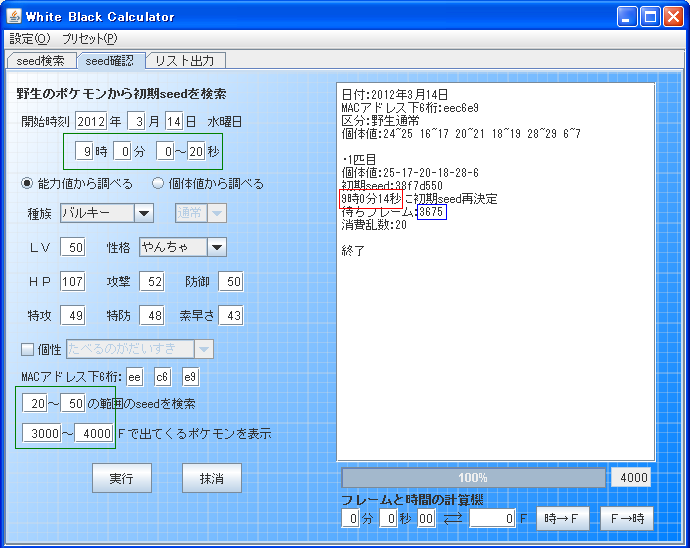Image resolution: width=690 pixels, height=548 pixels.
Task: Maximize the White Black Calculator window
Action: click(x=650, y=17)
